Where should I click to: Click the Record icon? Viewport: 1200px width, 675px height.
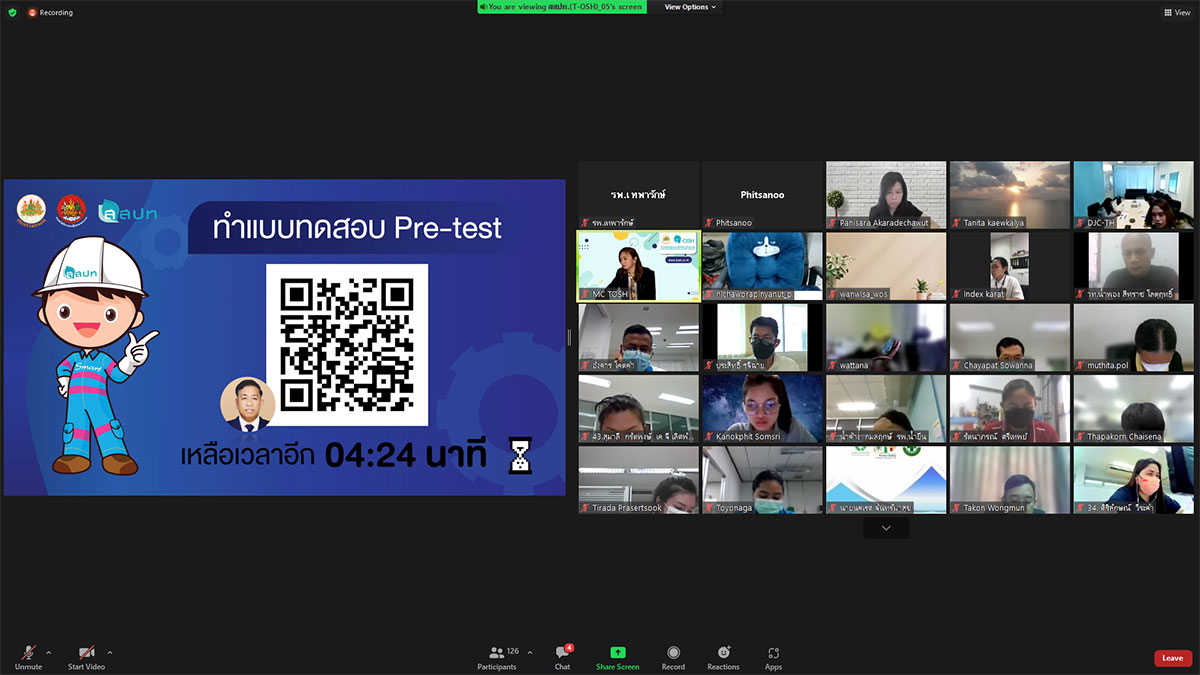[673, 652]
